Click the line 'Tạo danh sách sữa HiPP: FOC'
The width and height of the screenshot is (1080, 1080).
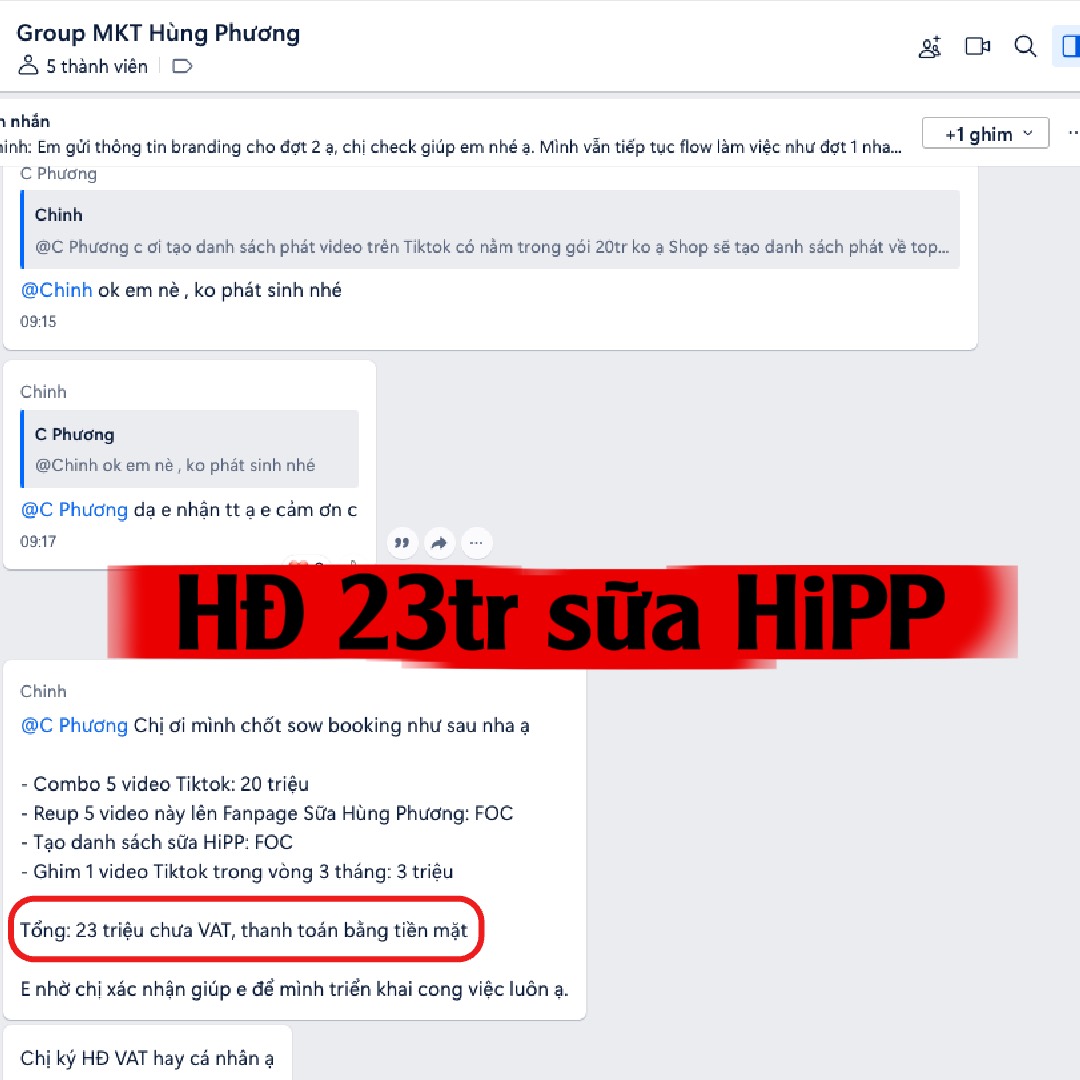tap(157, 842)
